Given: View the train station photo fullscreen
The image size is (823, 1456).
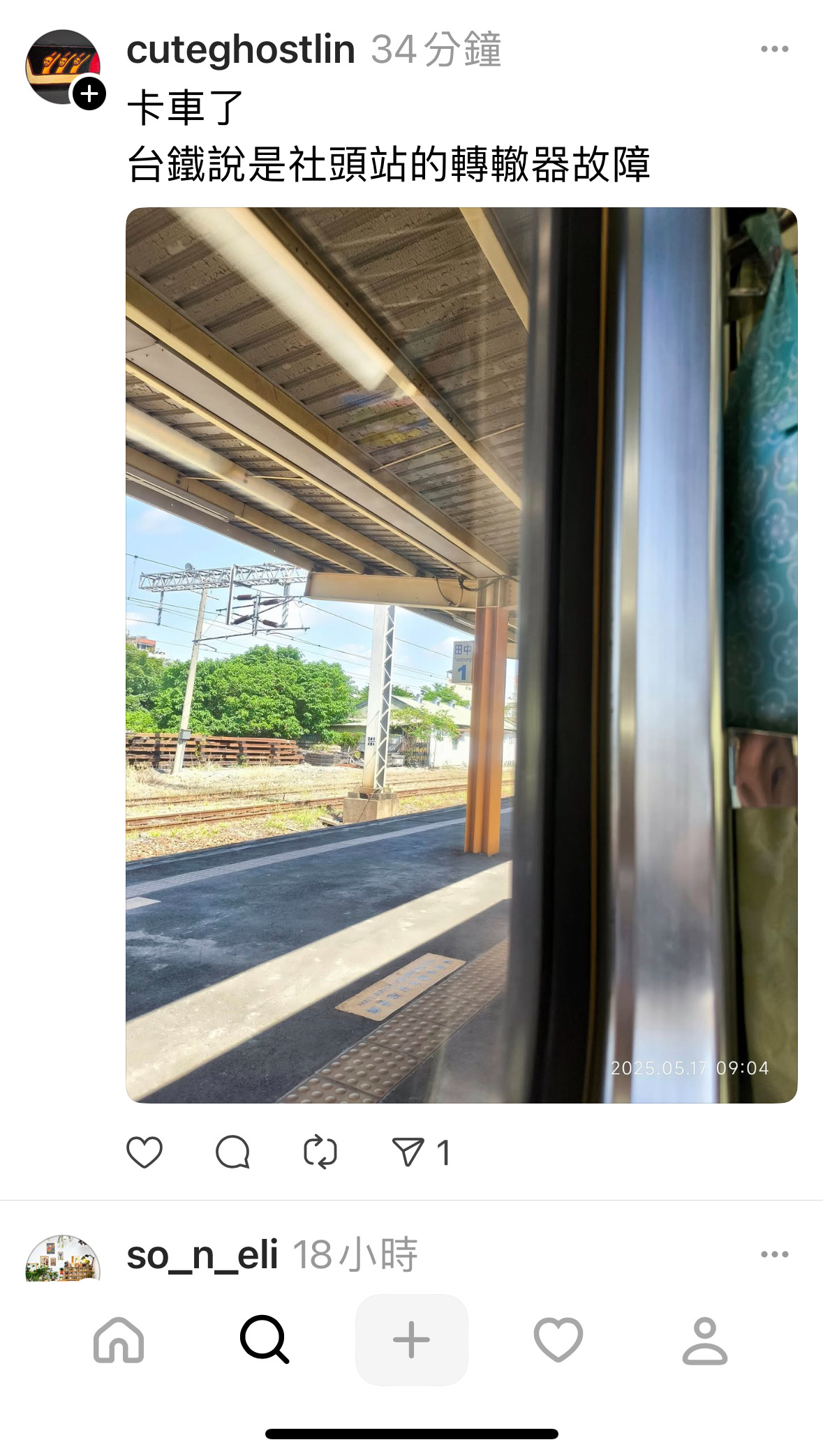Looking at the screenshot, I should (x=461, y=655).
